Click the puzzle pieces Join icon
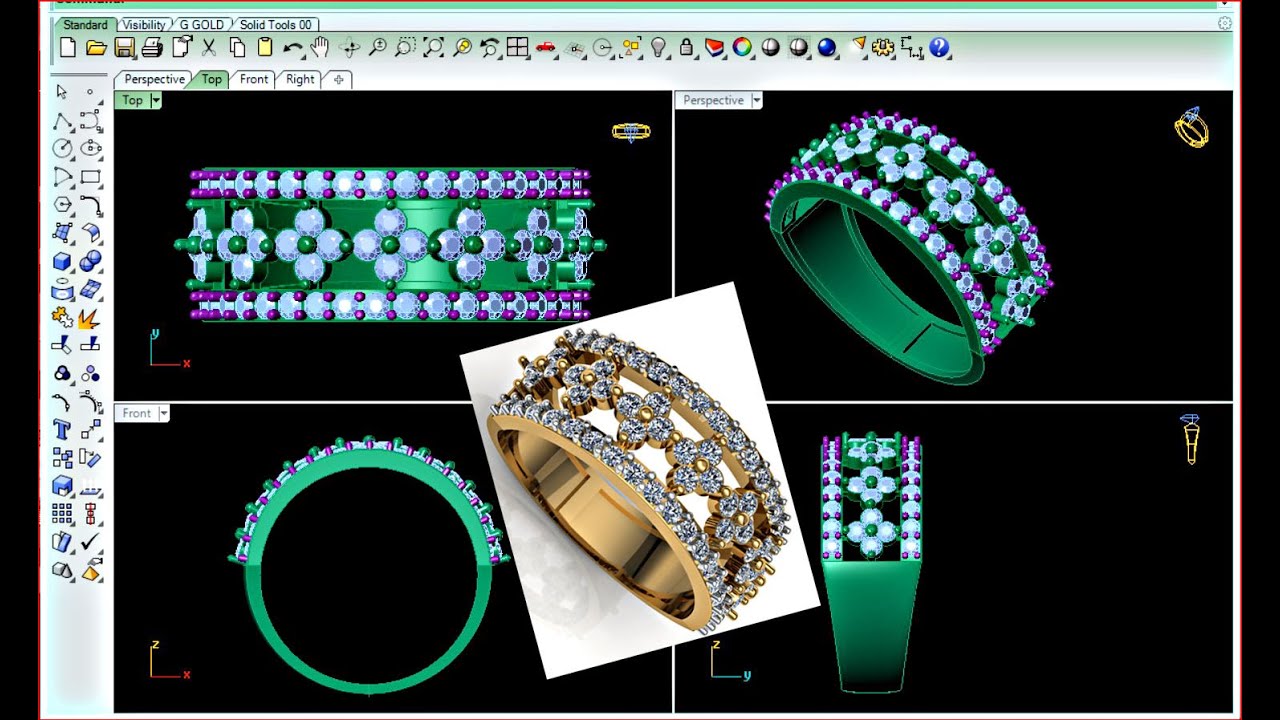Viewport: 1280px width, 720px height. tap(62, 318)
